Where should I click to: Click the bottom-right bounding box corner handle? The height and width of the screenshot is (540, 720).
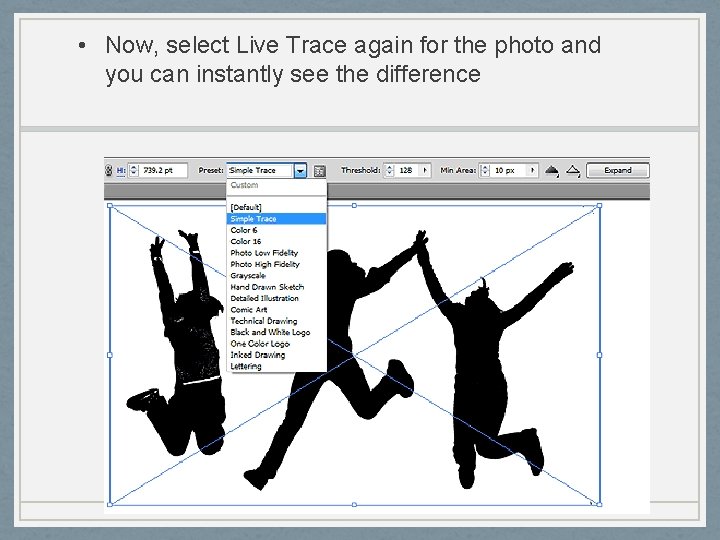(x=599, y=504)
